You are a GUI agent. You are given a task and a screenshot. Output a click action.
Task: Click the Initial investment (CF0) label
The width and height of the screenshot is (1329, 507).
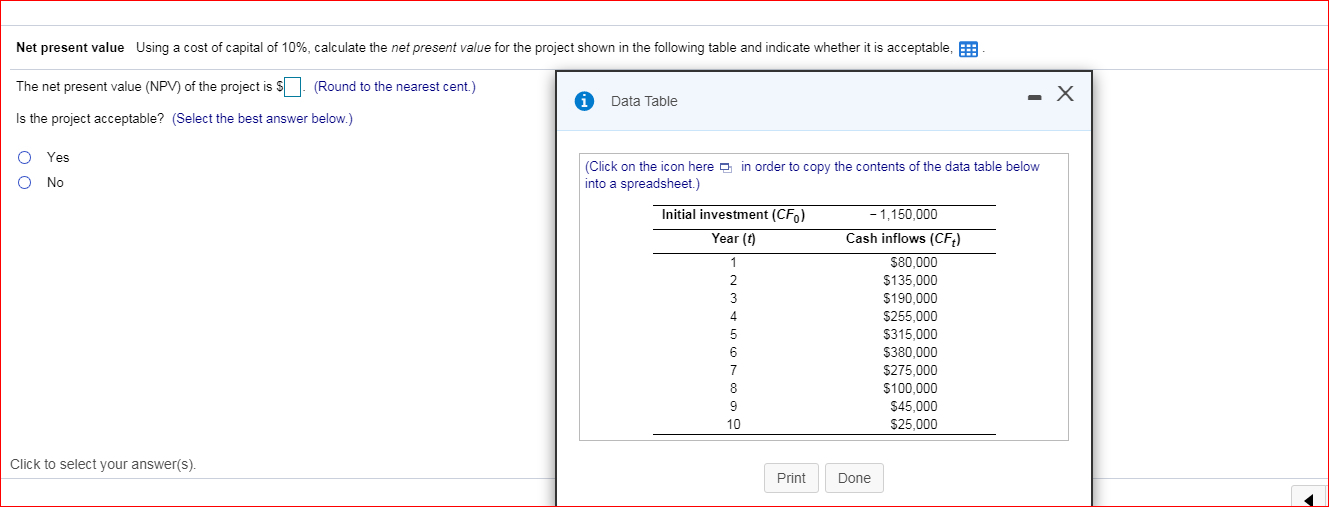(734, 215)
